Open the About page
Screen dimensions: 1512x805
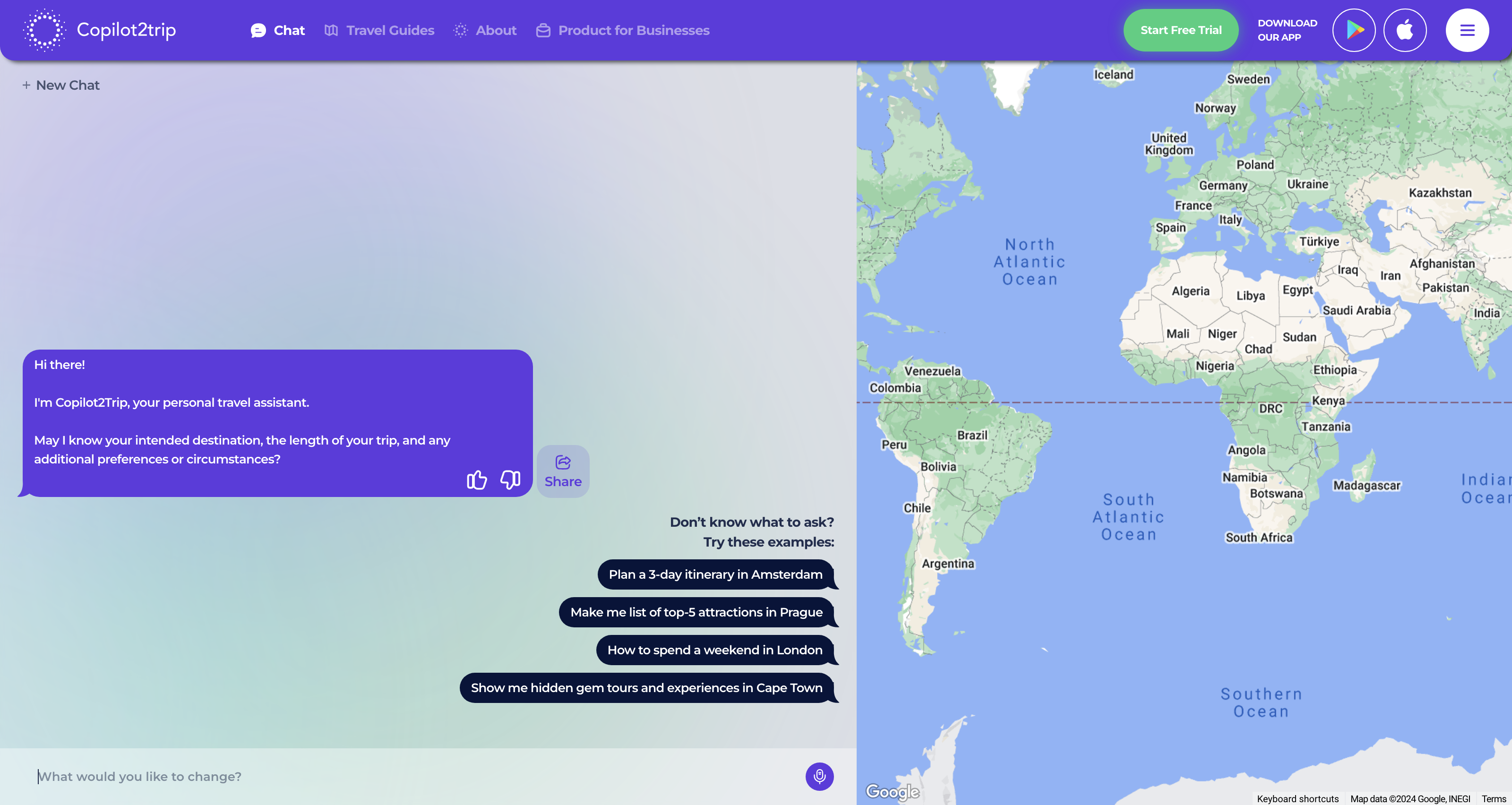(485, 30)
